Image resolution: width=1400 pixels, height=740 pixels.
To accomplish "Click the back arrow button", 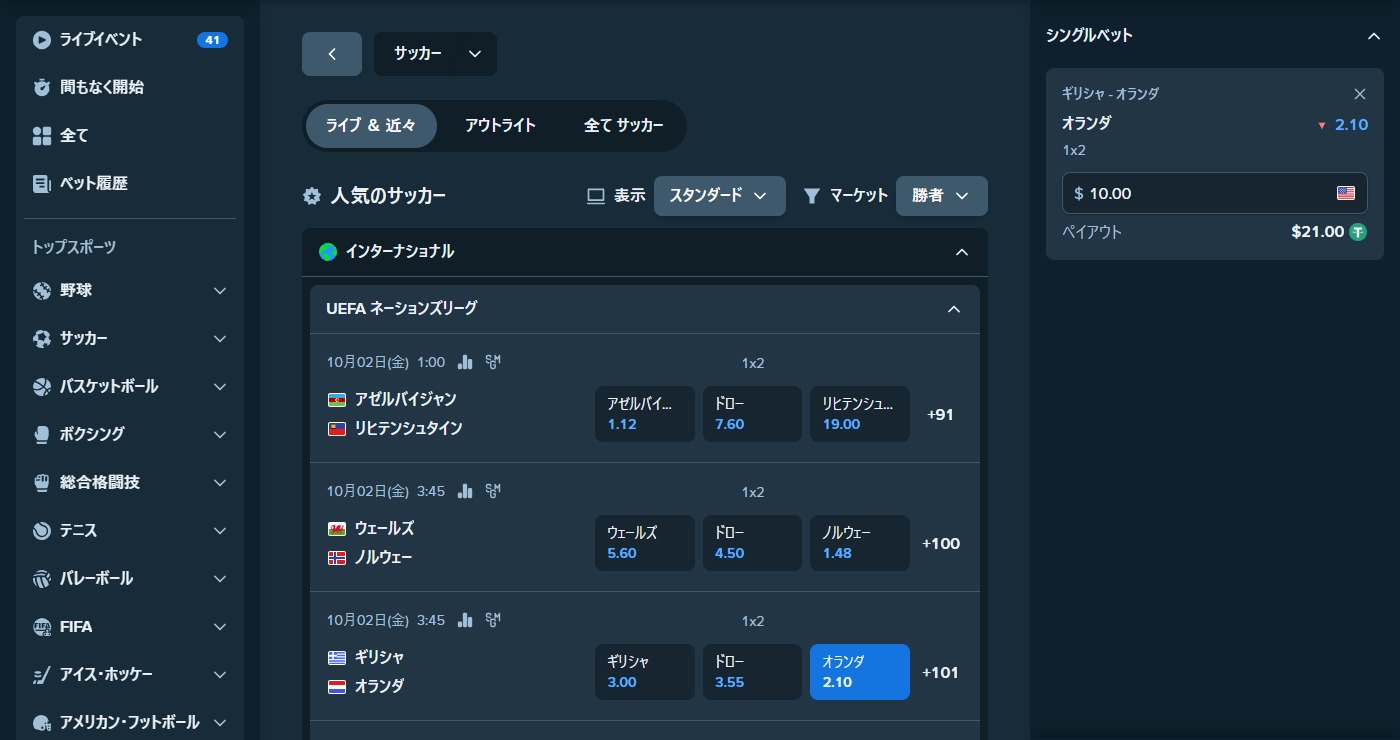I will (x=332, y=54).
